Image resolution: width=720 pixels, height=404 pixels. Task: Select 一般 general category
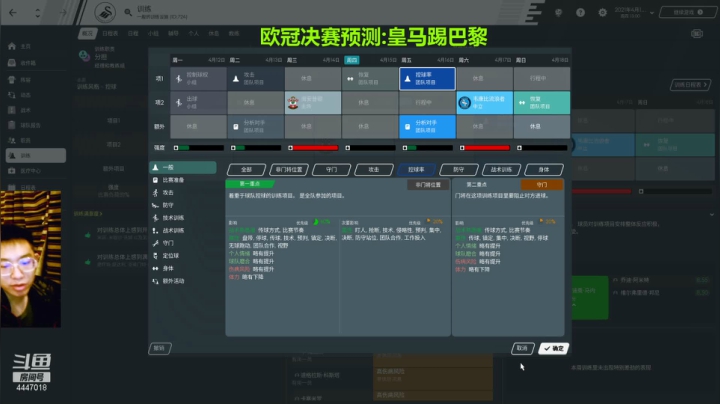[x=183, y=168]
